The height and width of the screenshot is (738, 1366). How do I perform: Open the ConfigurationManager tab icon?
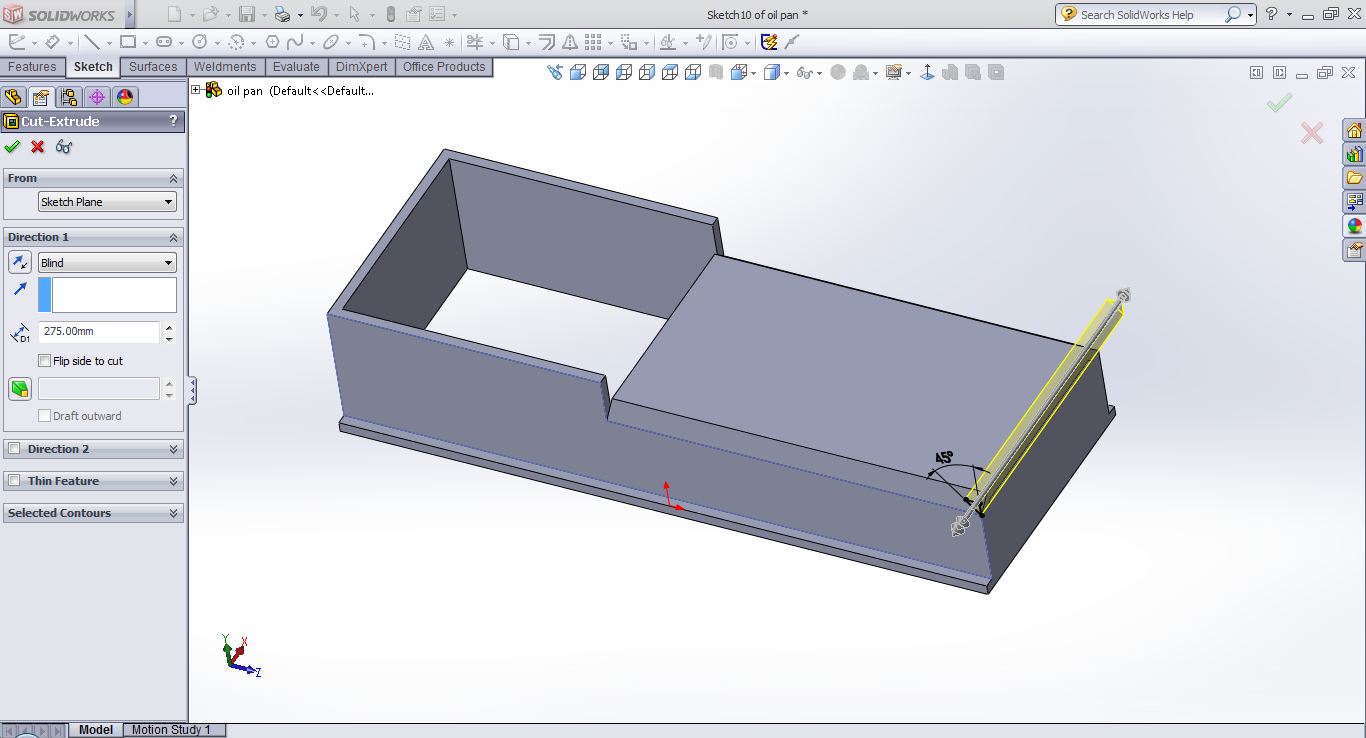click(69, 97)
